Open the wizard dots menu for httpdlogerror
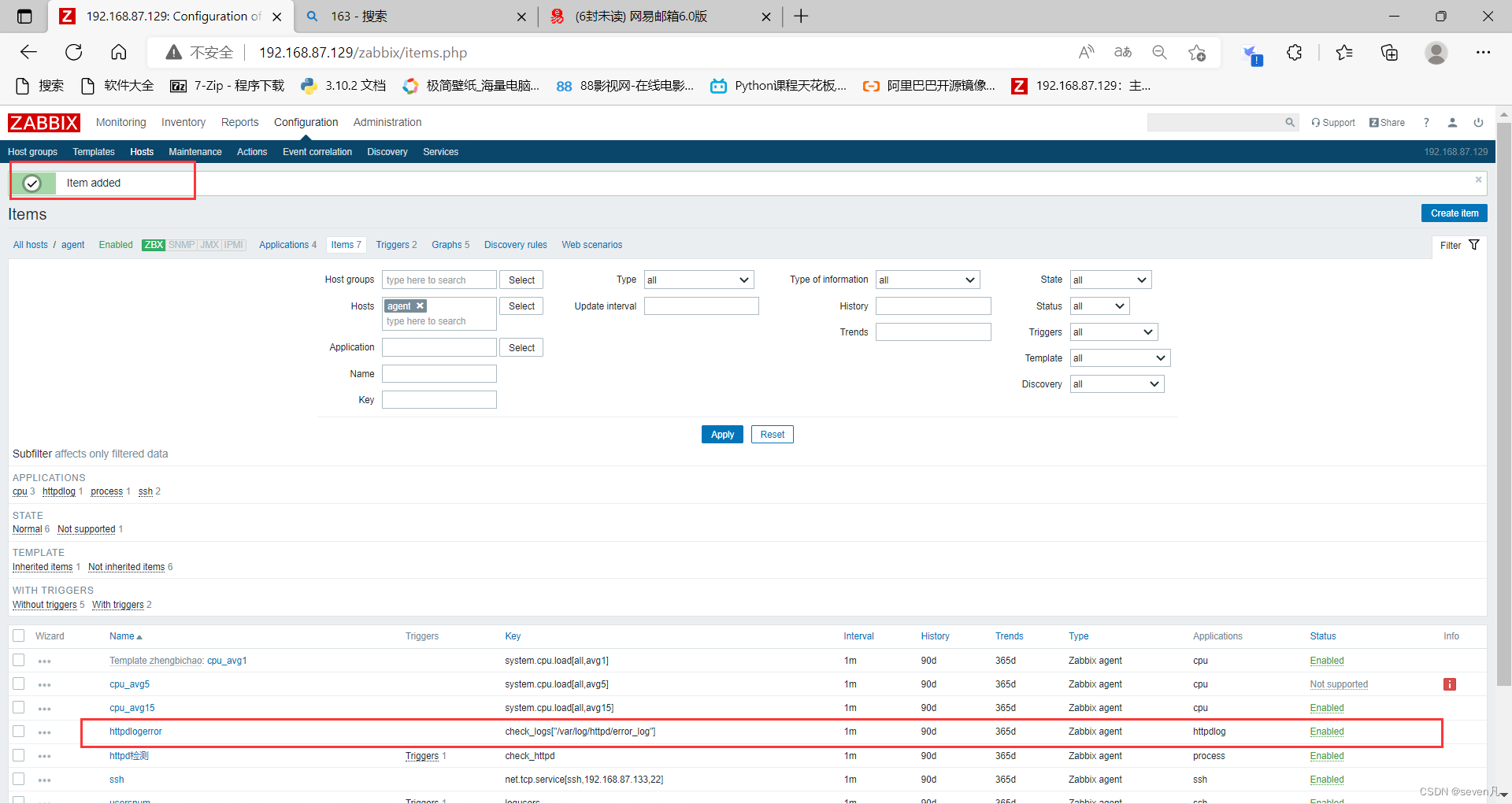Viewport: 1512px width, 804px height. coord(44,732)
